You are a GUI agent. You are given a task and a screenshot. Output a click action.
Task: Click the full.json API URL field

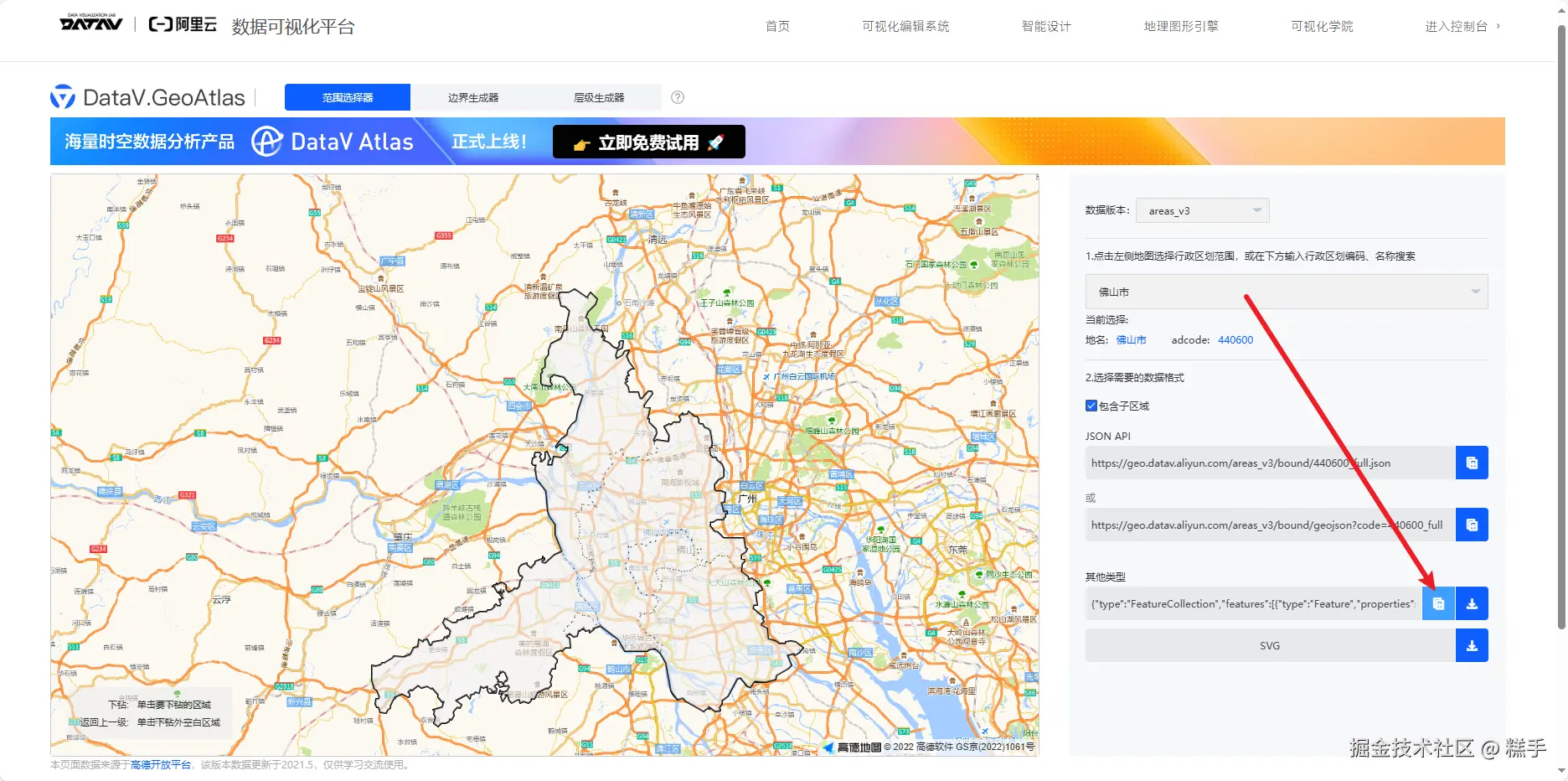click(1270, 463)
